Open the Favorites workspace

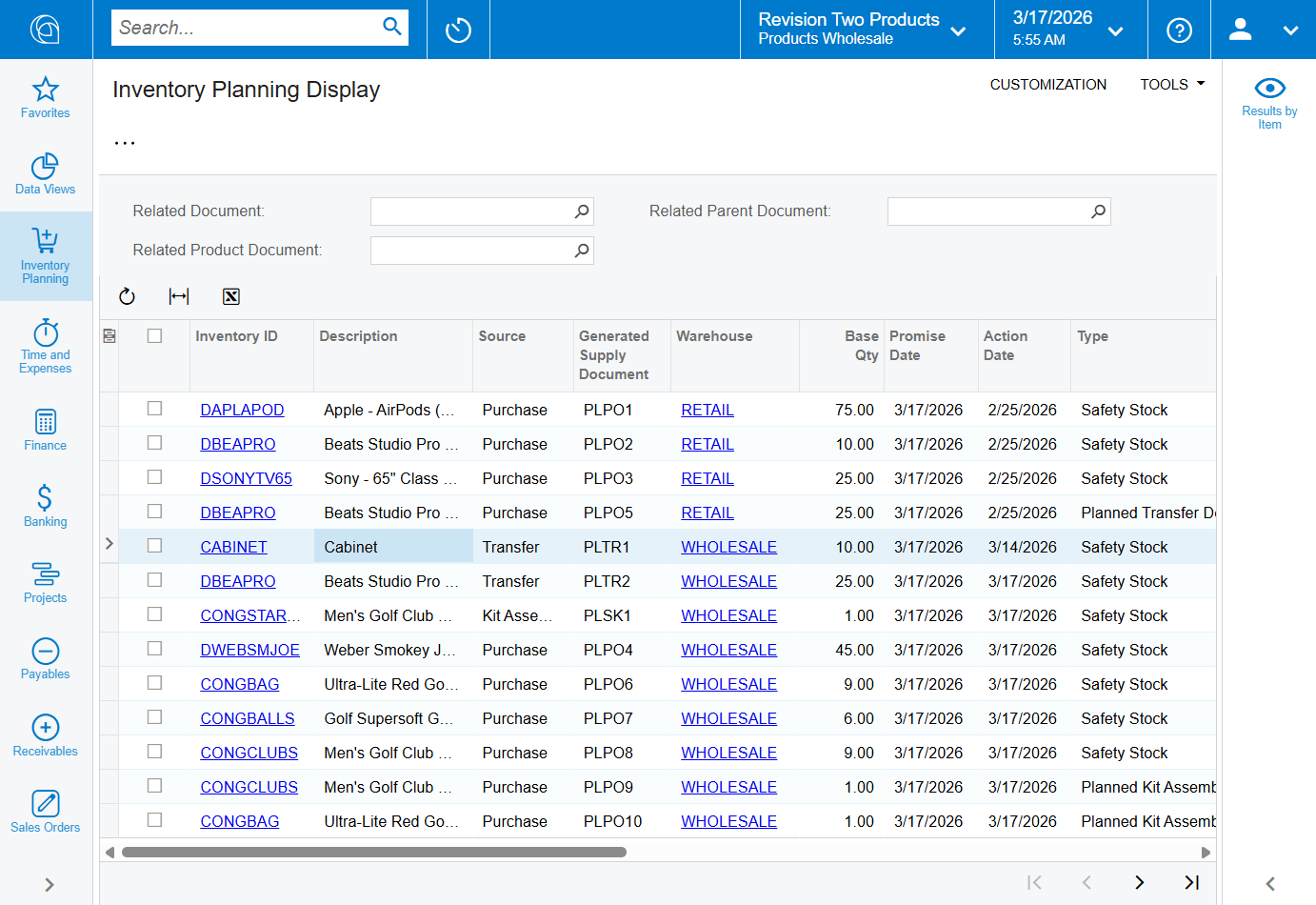46,97
